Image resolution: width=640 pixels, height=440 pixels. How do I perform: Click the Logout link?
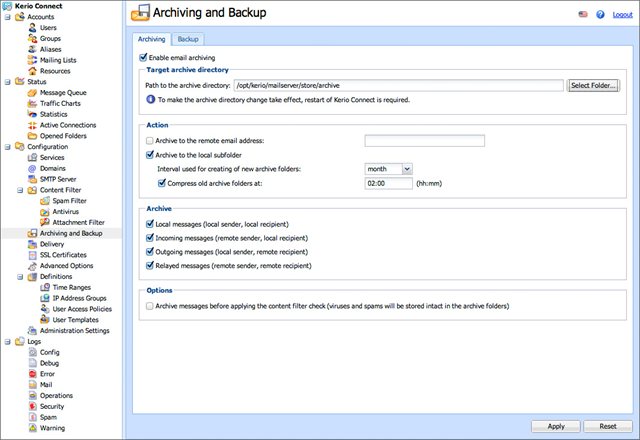click(x=622, y=15)
